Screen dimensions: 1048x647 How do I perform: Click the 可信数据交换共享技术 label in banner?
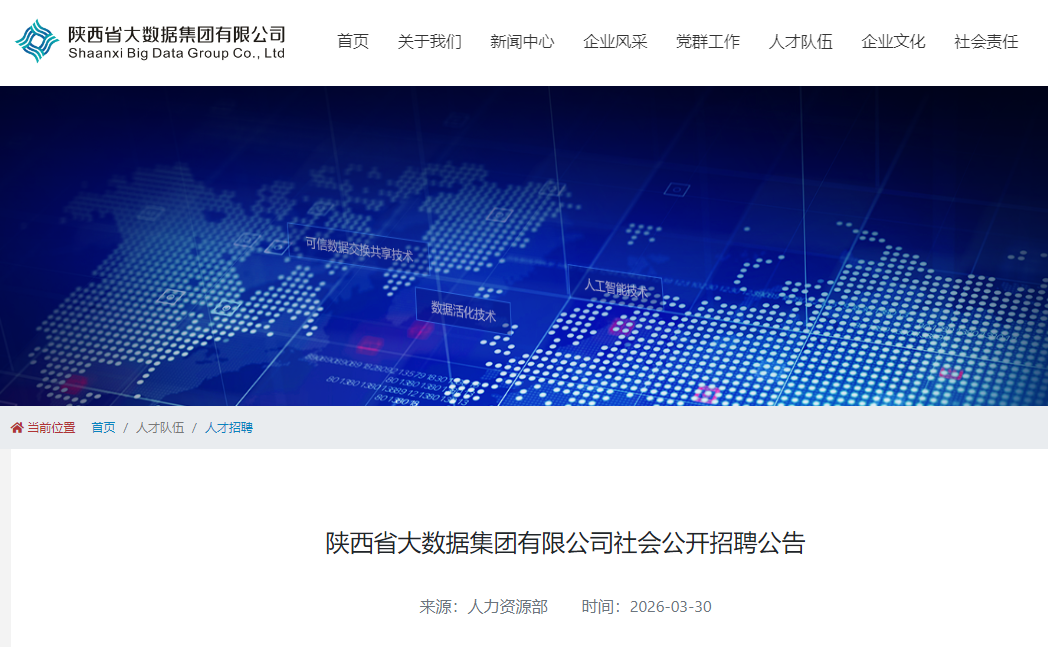pyautogui.click(x=359, y=249)
